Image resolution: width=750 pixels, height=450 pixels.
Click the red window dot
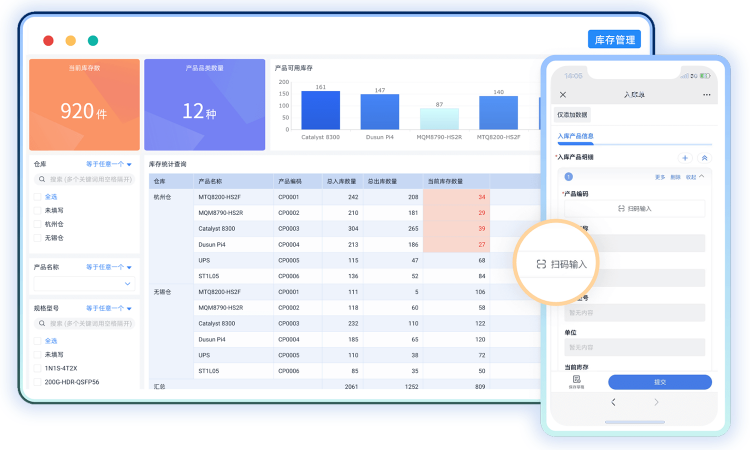click(48, 41)
